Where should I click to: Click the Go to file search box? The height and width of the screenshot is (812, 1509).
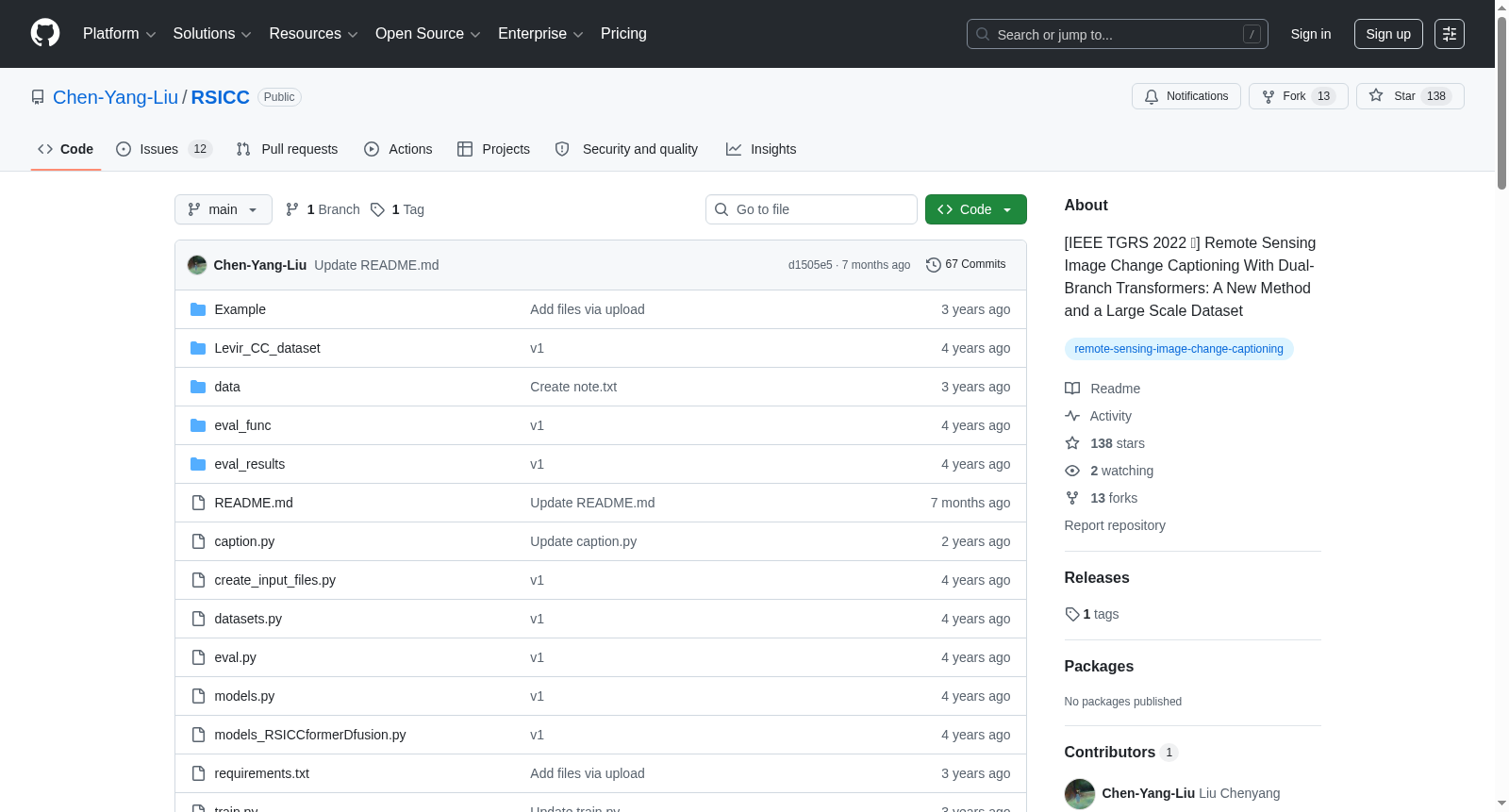(811, 209)
